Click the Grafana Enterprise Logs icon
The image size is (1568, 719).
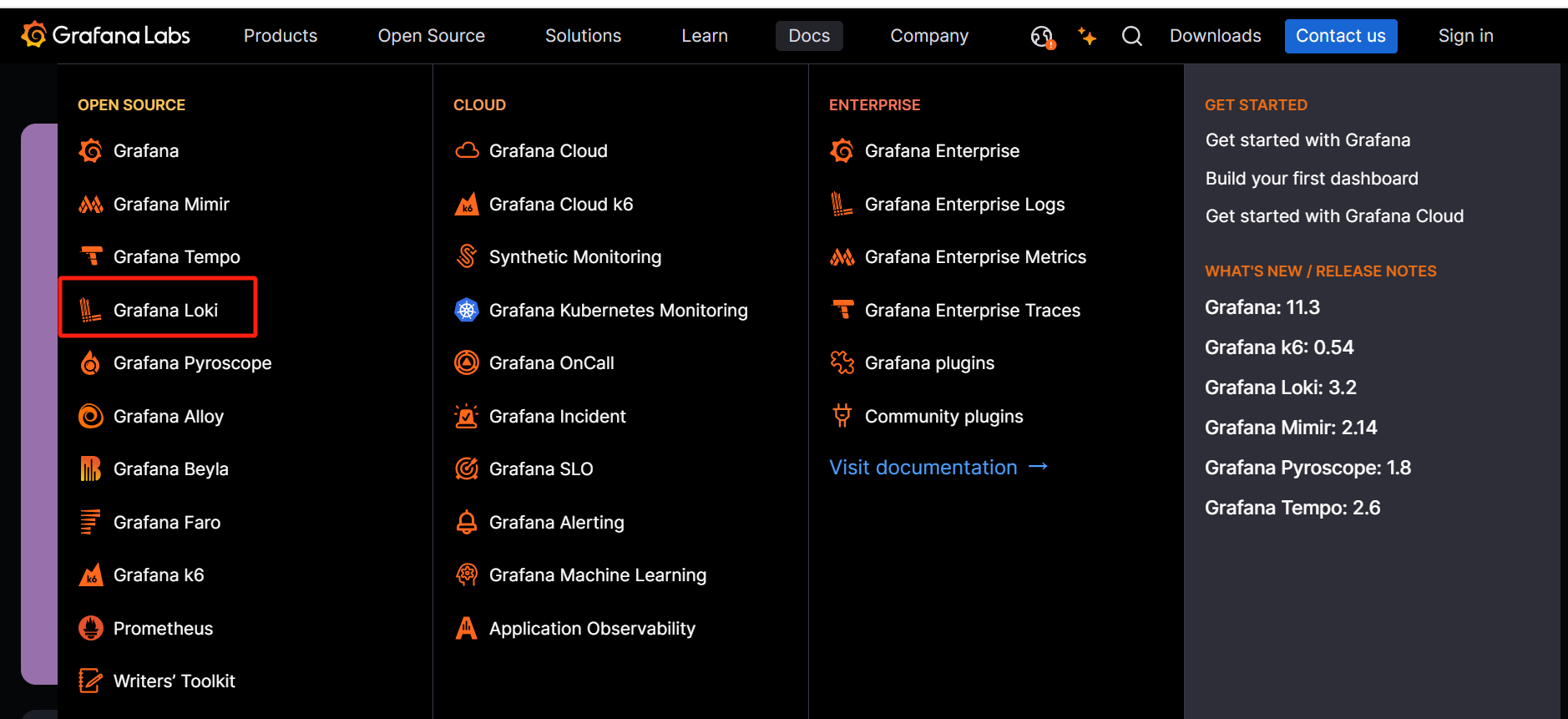coord(842,204)
